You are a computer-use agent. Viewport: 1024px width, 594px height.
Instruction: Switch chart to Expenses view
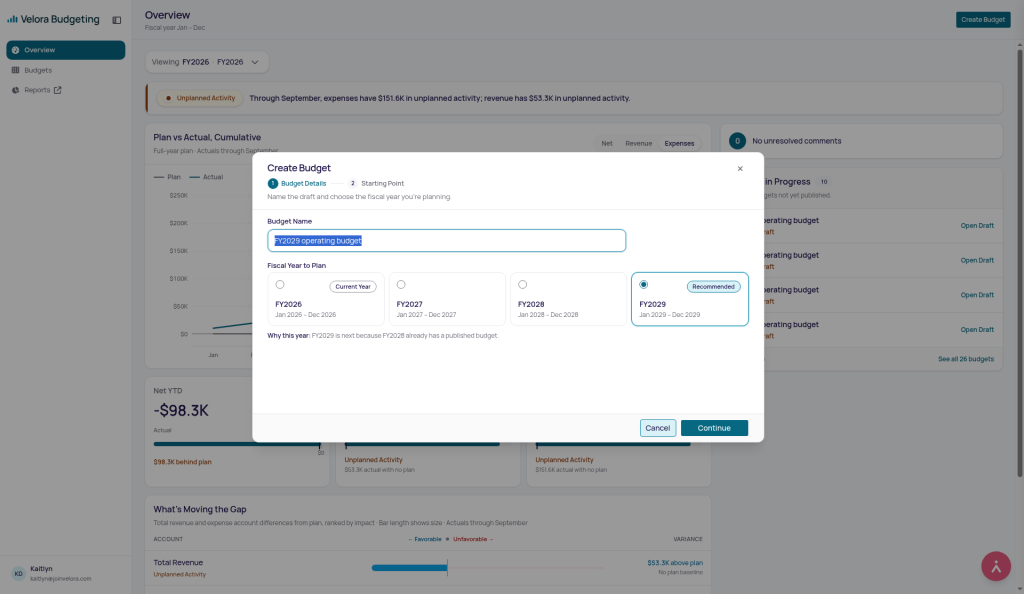tap(679, 144)
